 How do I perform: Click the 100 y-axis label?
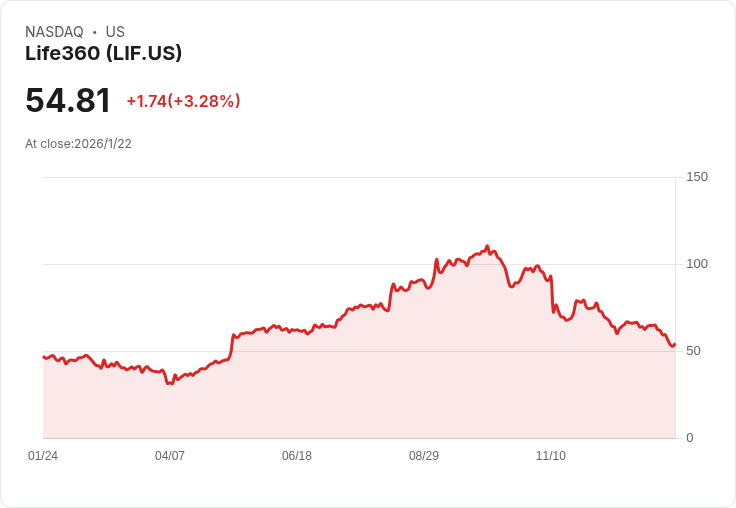click(x=697, y=264)
